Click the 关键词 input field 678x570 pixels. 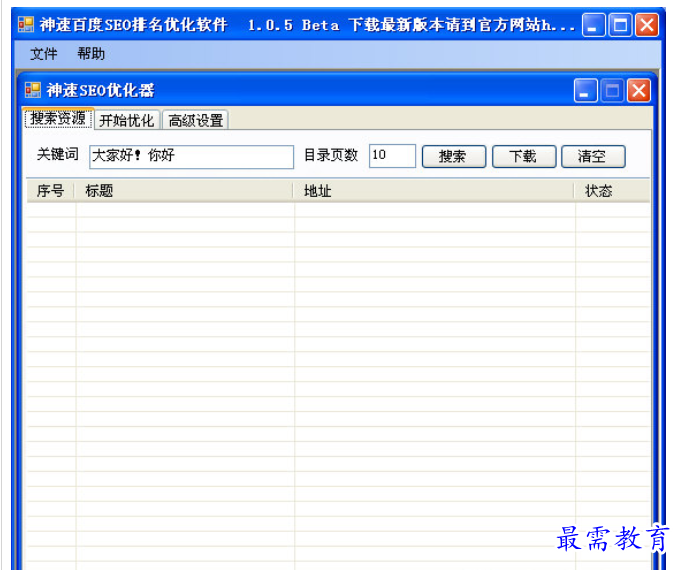click(x=191, y=156)
